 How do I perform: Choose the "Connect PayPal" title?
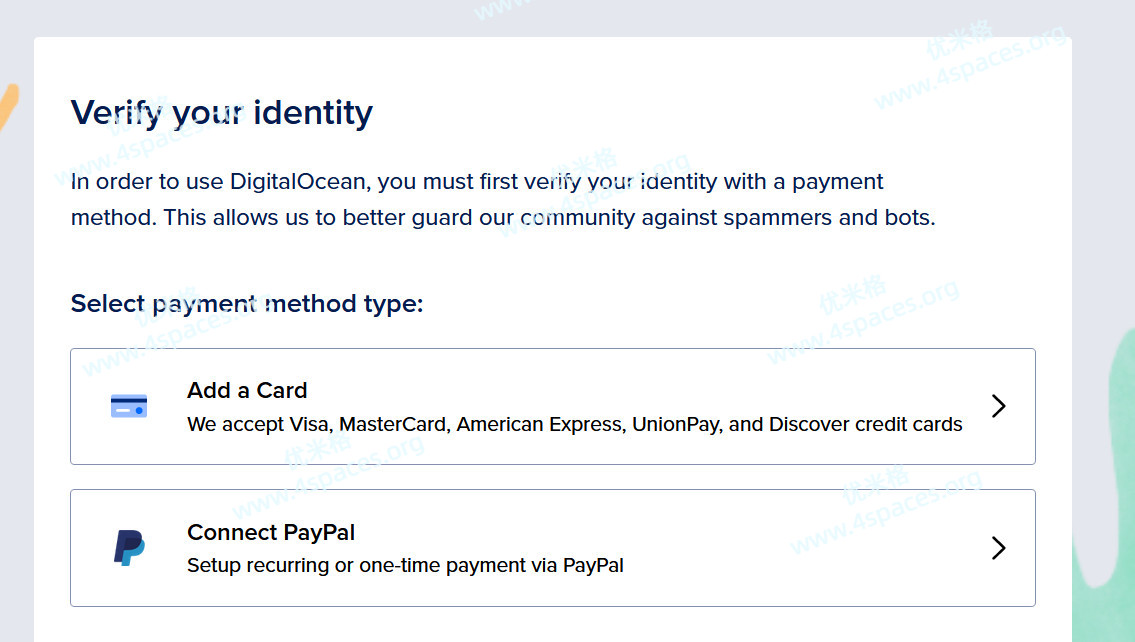(x=271, y=532)
